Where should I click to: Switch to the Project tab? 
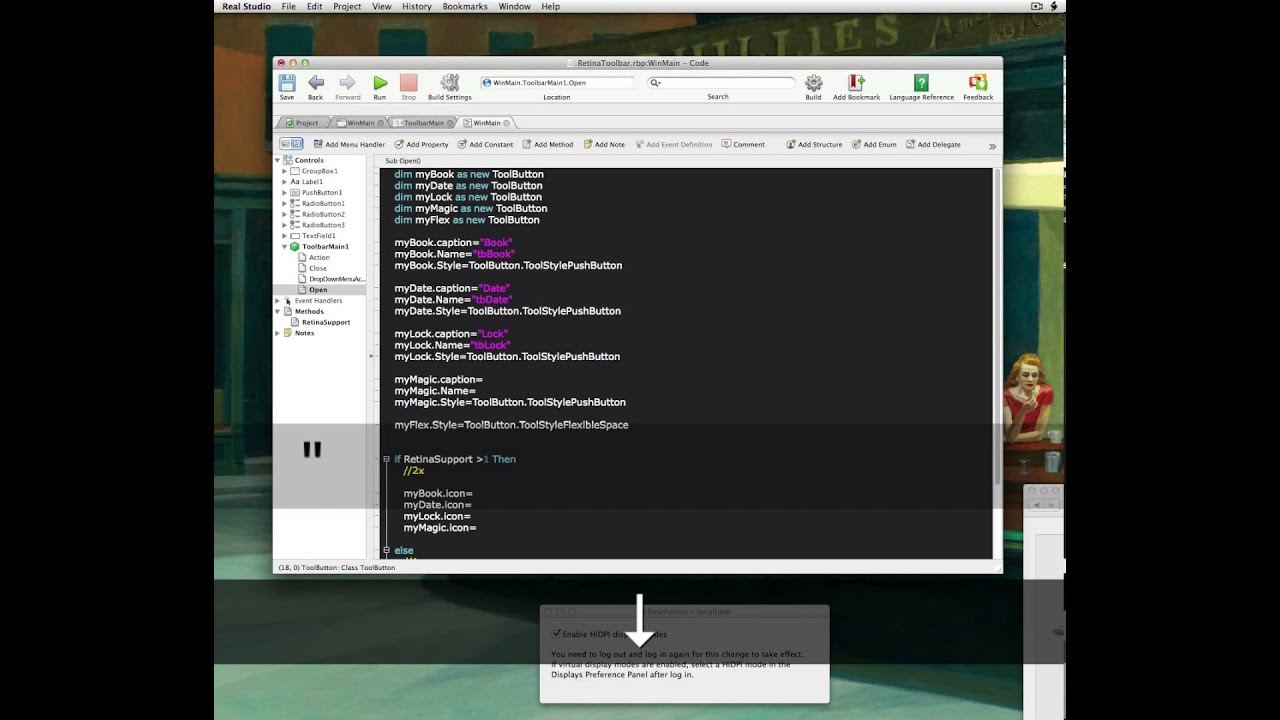coord(301,123)
